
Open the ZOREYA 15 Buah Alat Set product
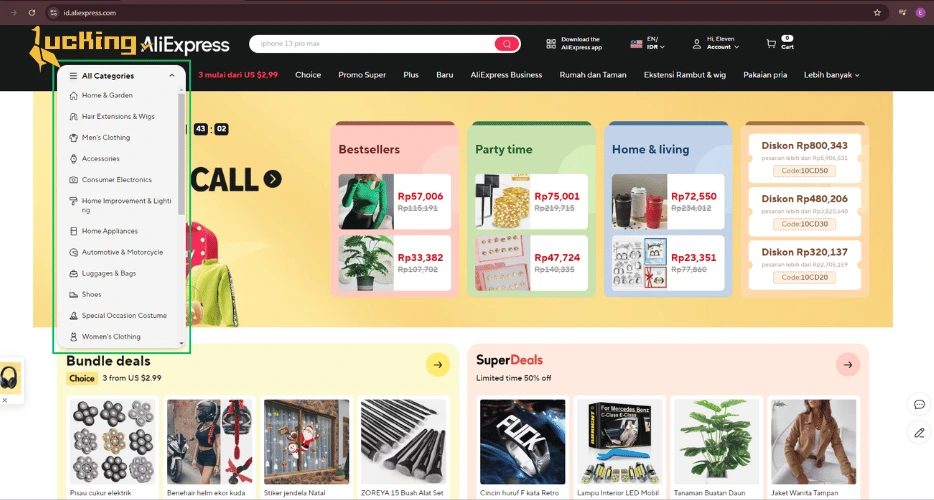[x=403, y=448]
